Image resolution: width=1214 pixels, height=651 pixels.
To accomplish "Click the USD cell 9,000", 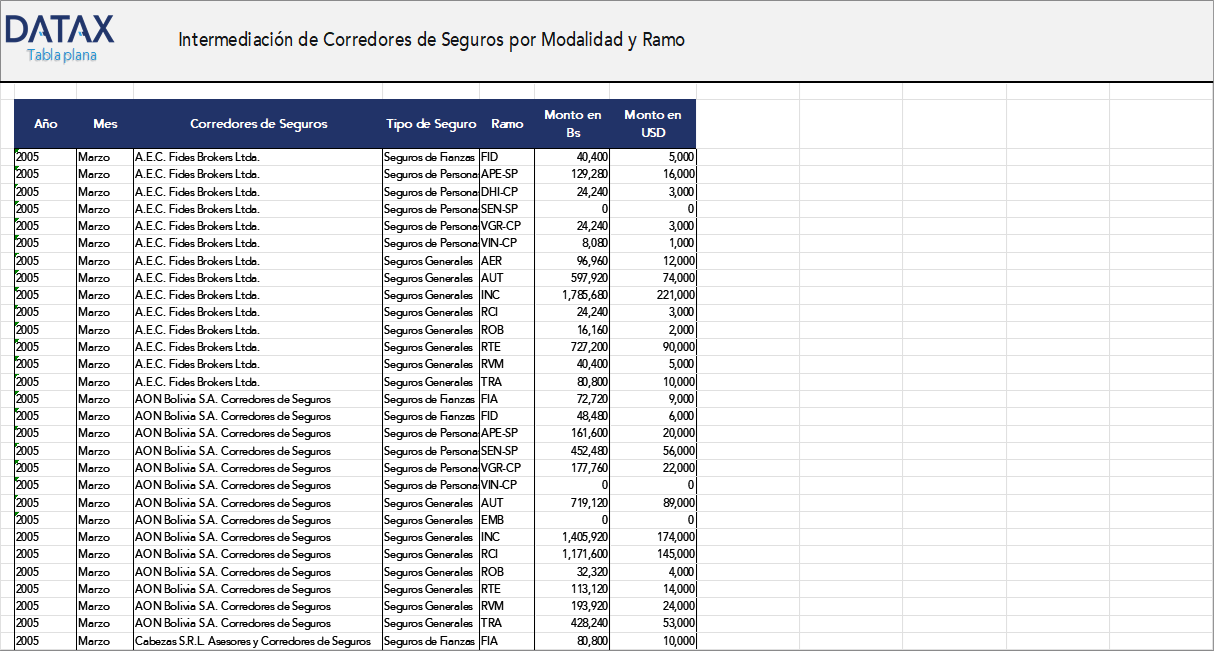I will [x=653, y=399].
